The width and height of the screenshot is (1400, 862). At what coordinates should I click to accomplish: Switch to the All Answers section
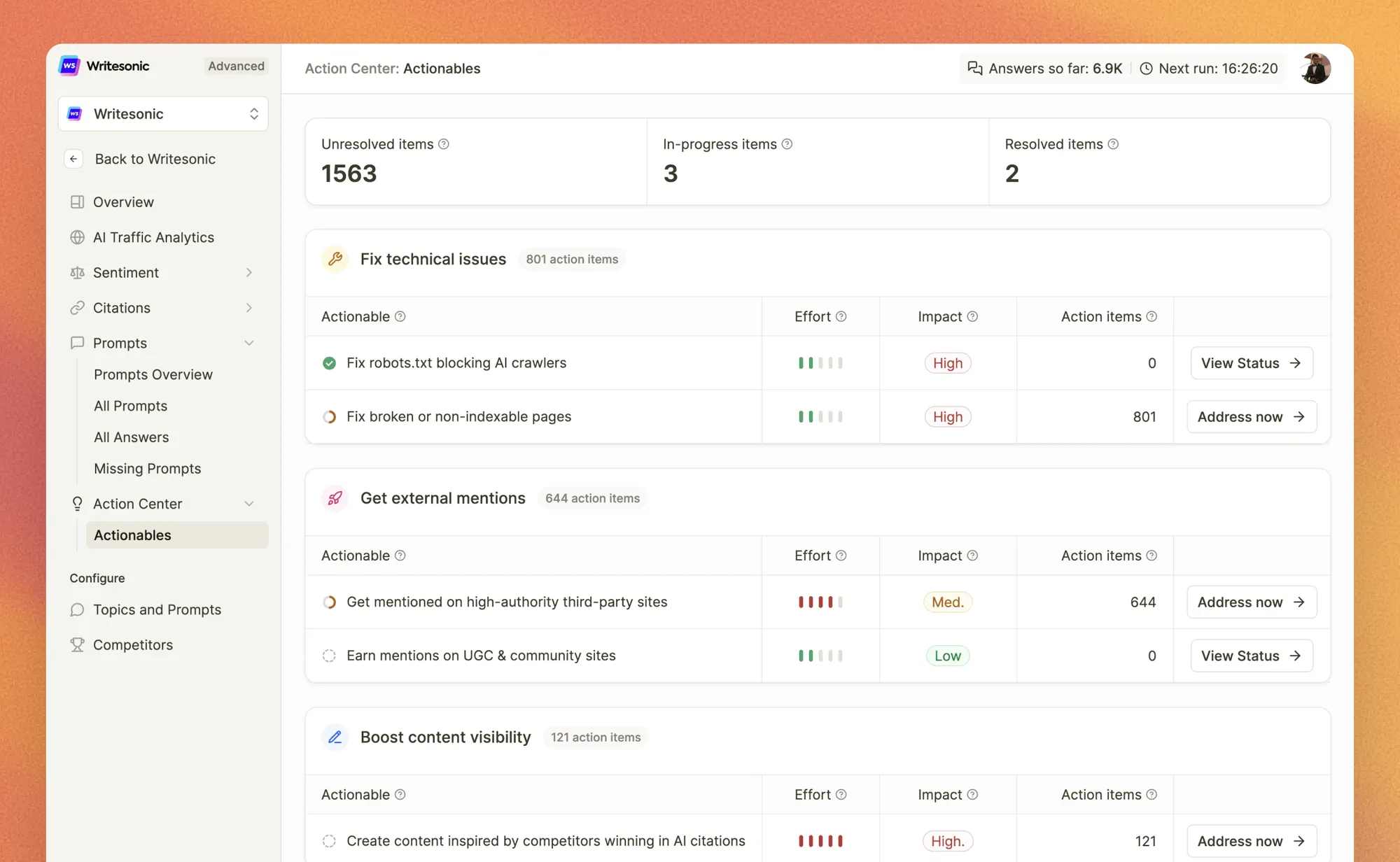coord(131,437)
